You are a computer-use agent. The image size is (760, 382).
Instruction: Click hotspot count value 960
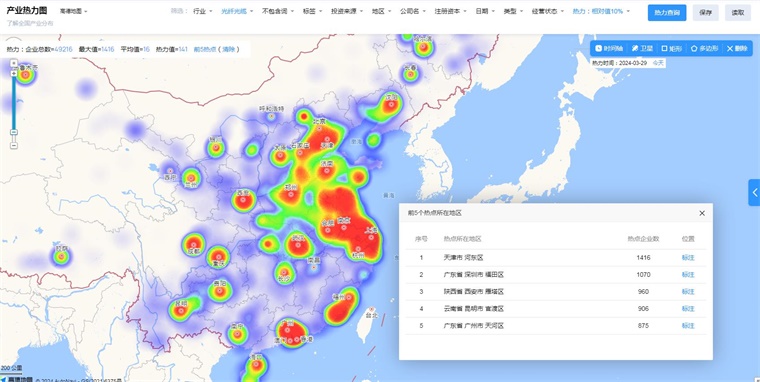(643, 292)
